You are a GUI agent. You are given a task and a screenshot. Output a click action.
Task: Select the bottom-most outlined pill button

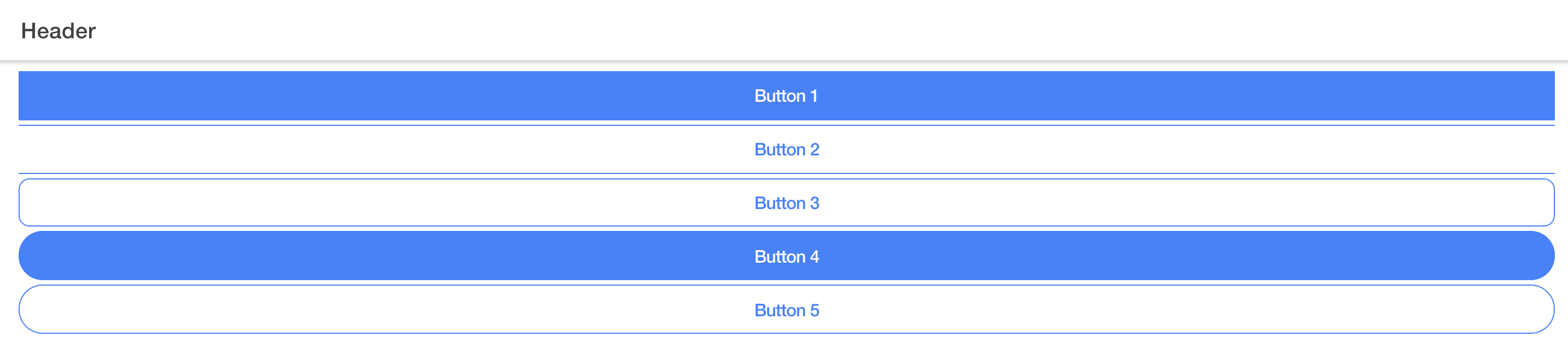(784, 310)
